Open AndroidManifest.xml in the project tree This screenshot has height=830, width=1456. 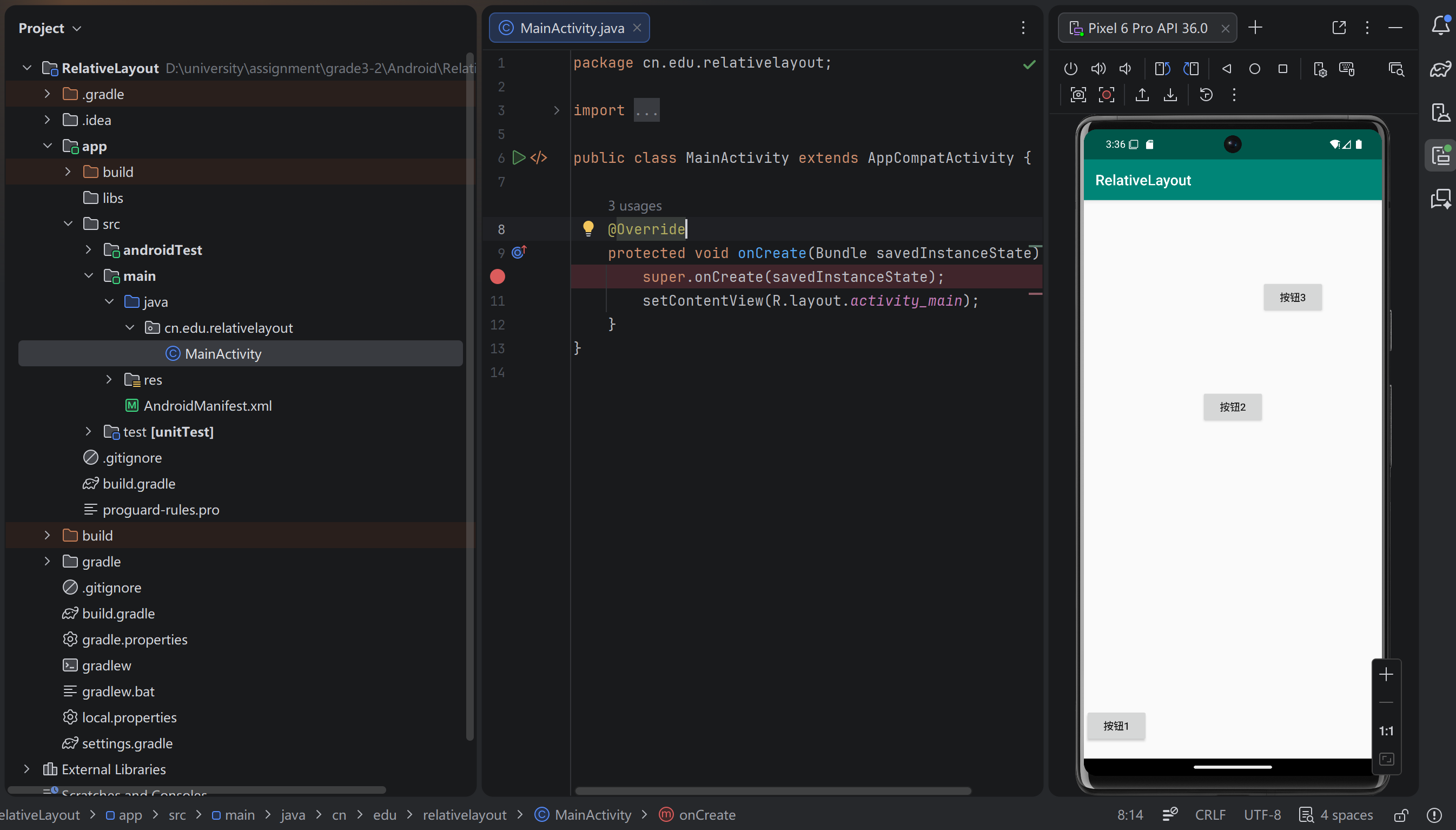pos(208,406)
